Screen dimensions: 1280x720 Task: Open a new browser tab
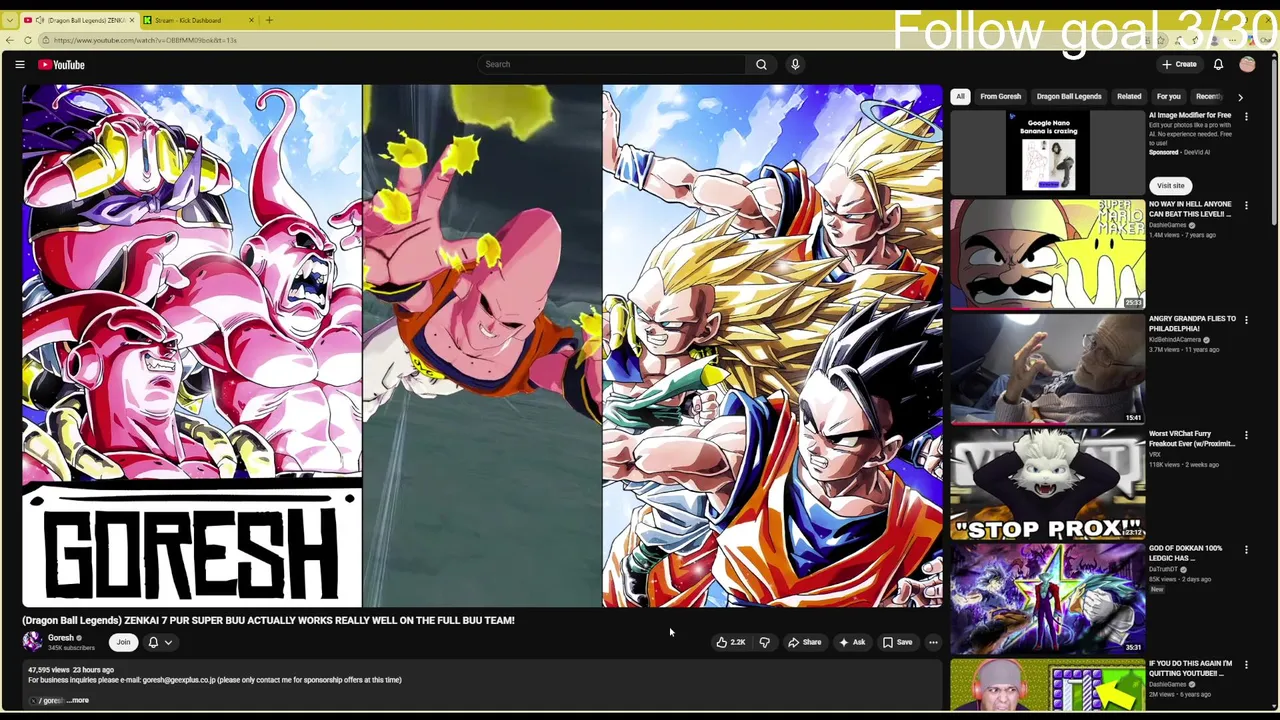point(269,20)
